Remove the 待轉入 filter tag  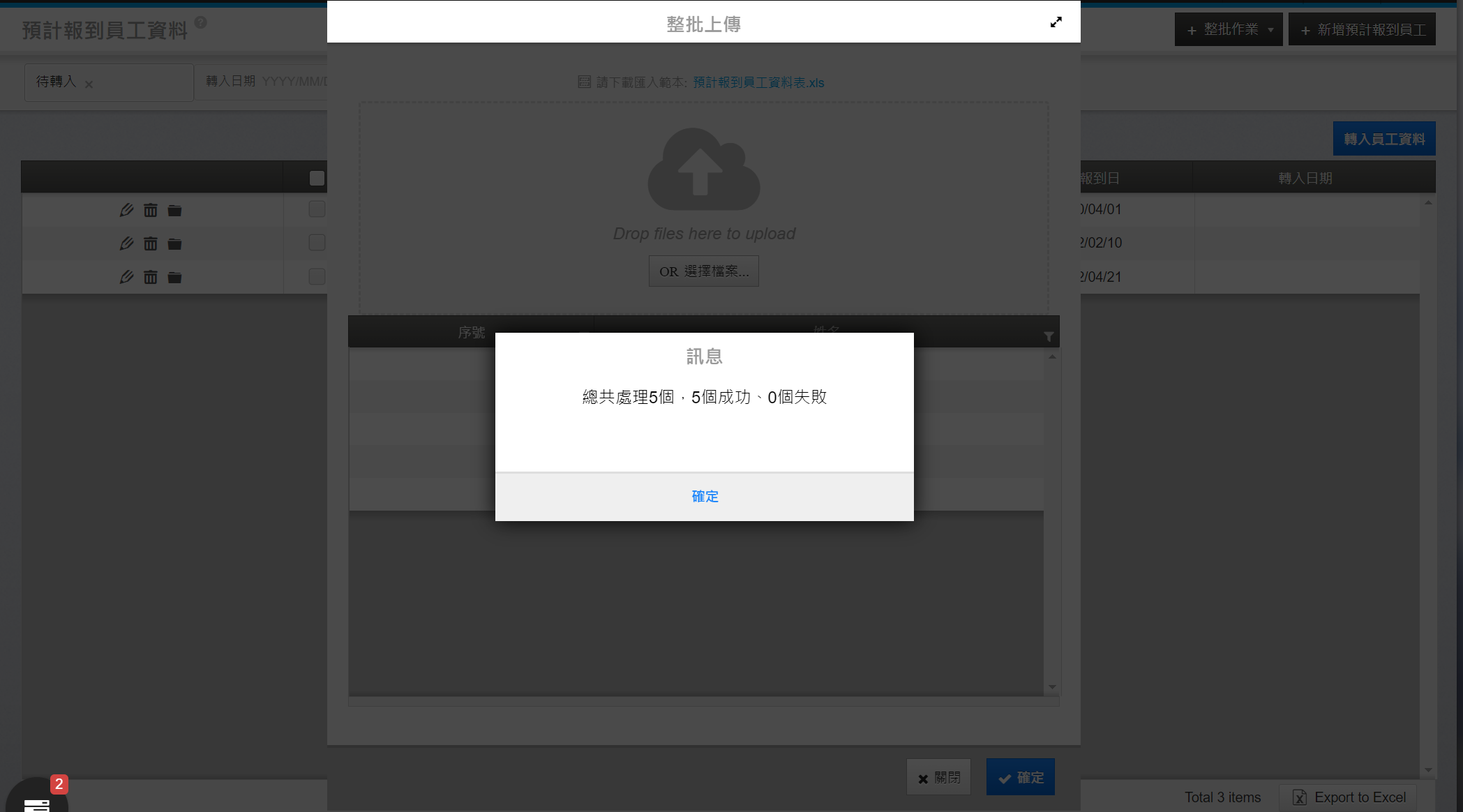click(x=89, y=84)
